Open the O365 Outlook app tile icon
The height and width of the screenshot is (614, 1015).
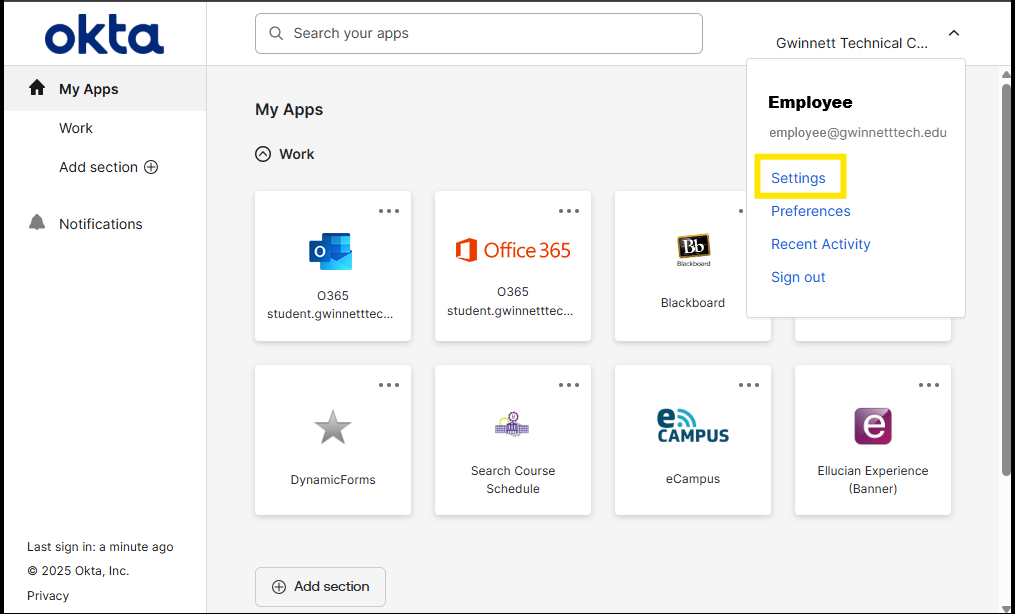(x=331, y=252)
